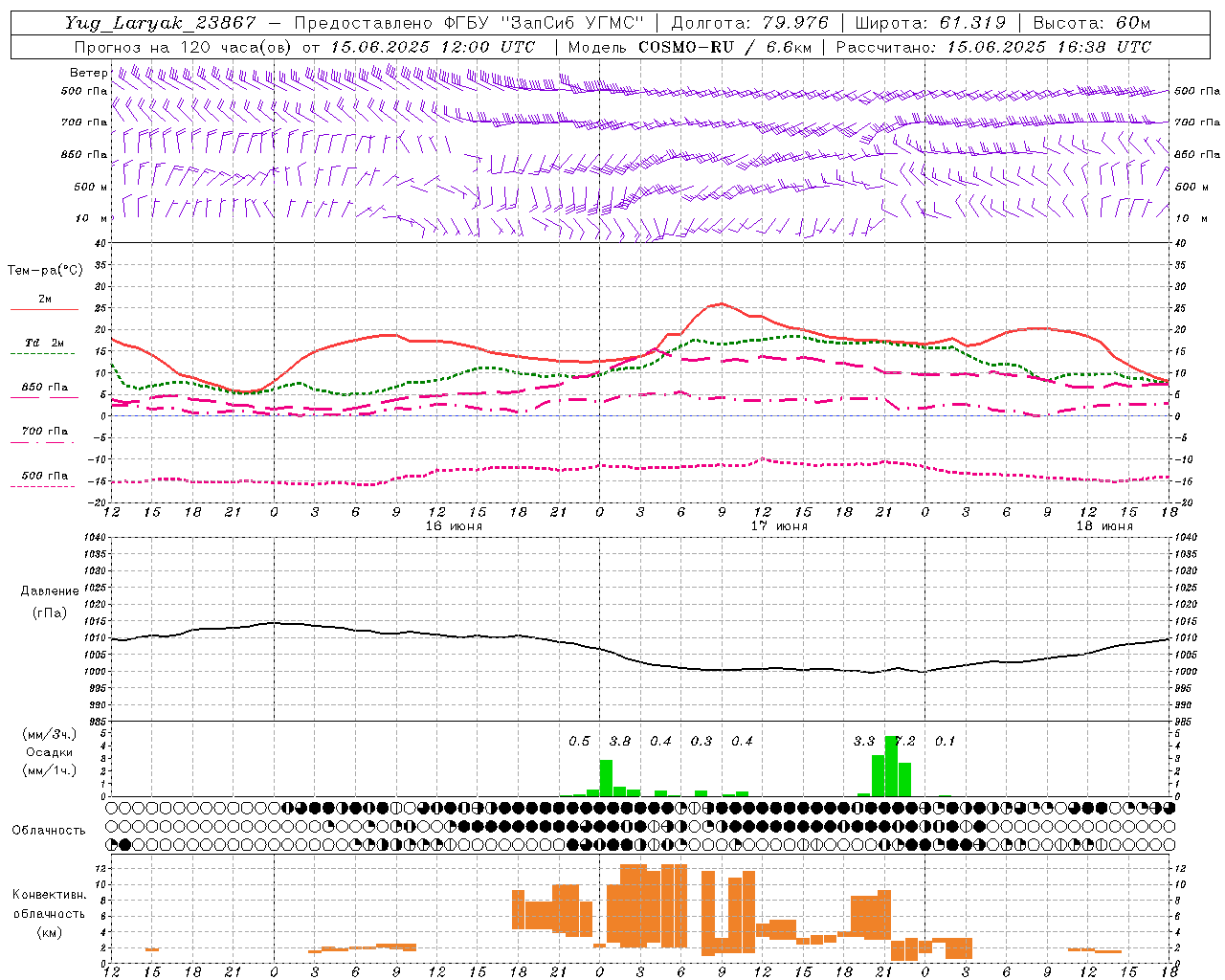Click the 0.1 precipitation total value
Screen dimensions: 1225x980
coord(946,741)
